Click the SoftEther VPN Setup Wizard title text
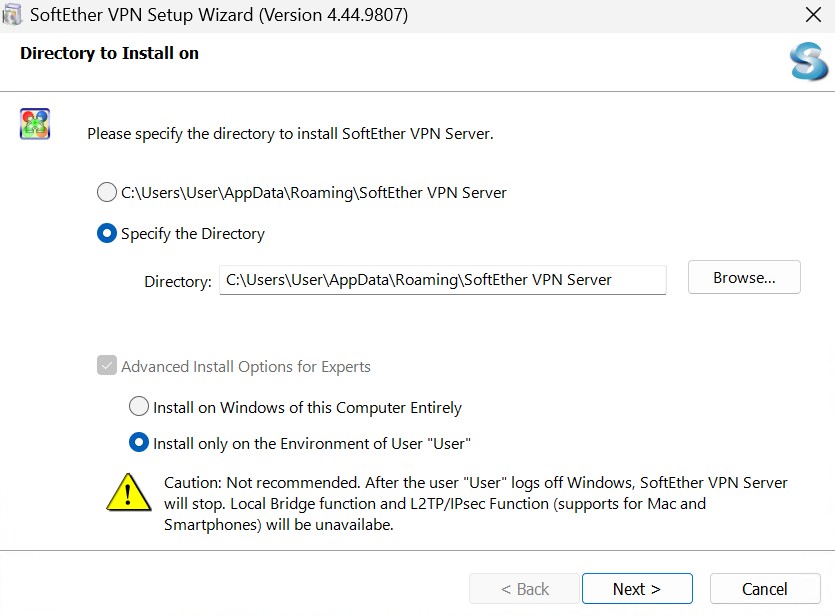Image resolution: width=835 pixels, height=616 pixels. pyautogui.click(x=220, y=15)
